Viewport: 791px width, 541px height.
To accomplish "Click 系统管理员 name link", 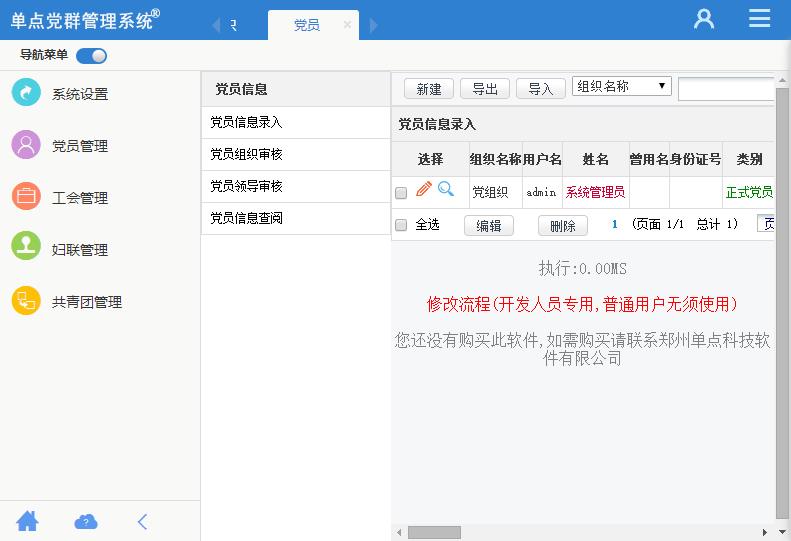I will coord(595,192).
